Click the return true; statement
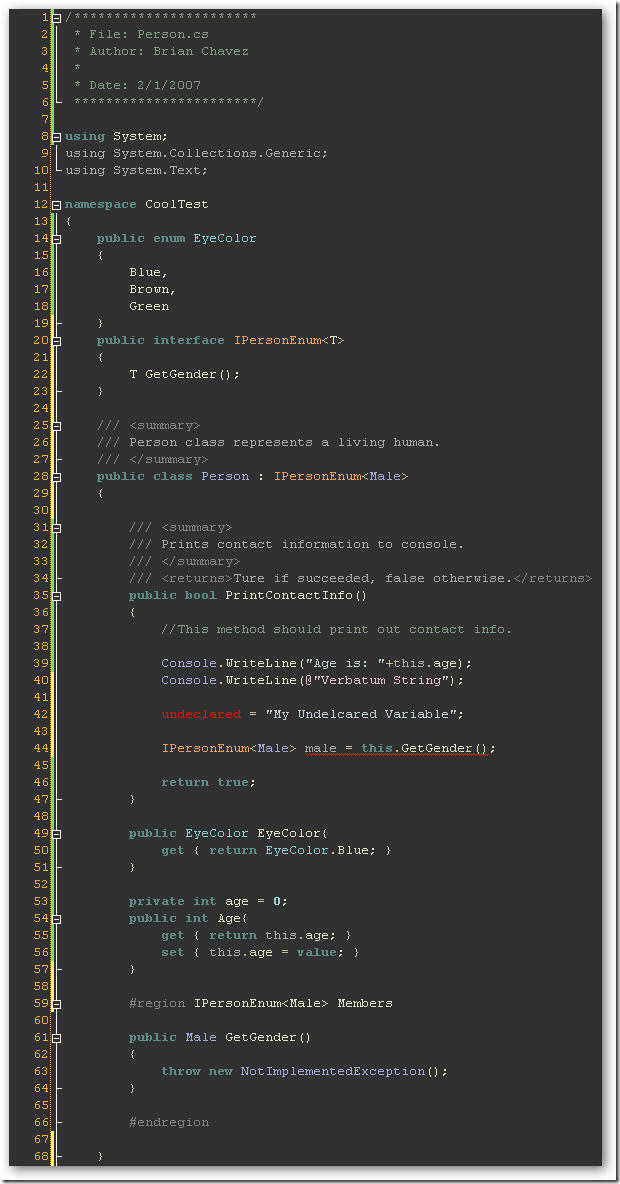Image resolution: width=620 pixels, height=1184 pixels. [208, 782]
